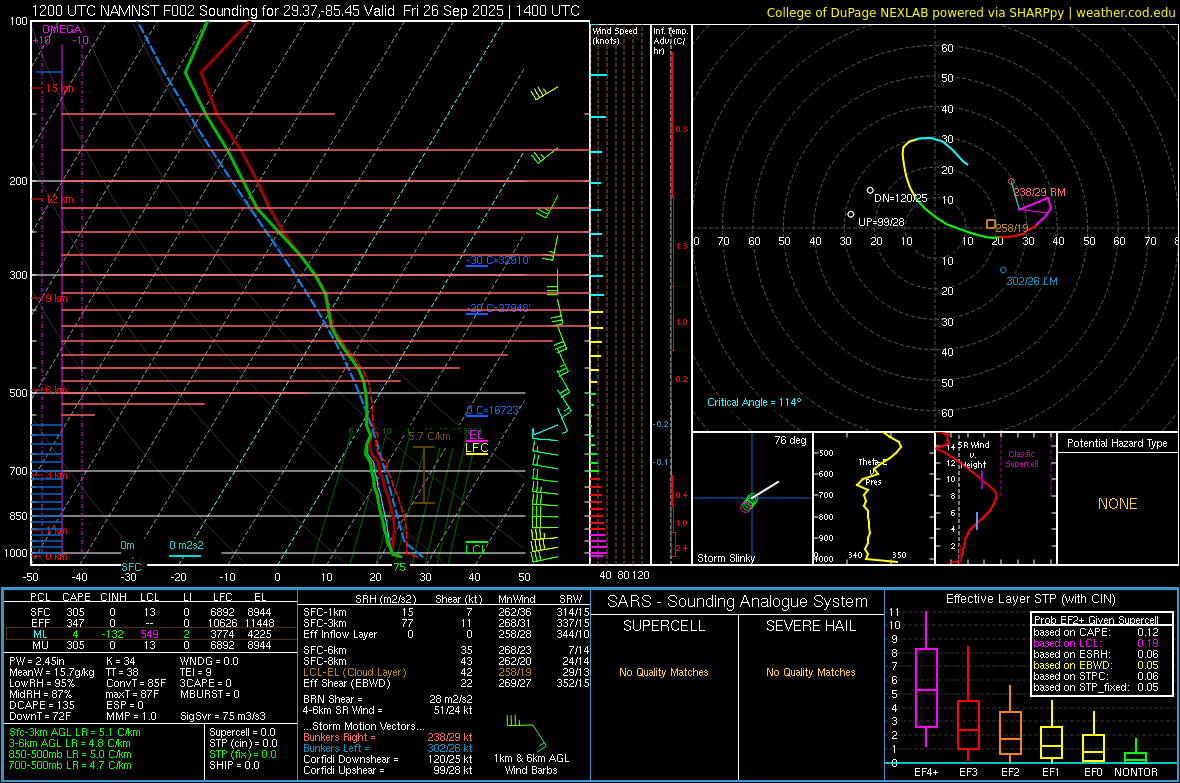The image size is (1180, 783).
Task: Click the Inf. Temp. Adv. header
Action: (x=670, y=41)
